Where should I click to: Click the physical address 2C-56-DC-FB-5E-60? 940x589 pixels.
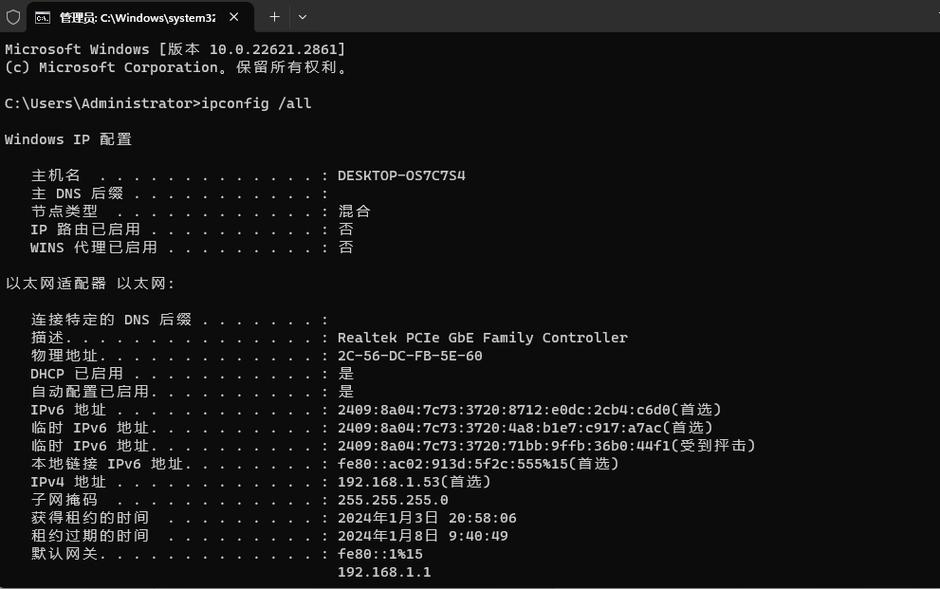point(409,356)
